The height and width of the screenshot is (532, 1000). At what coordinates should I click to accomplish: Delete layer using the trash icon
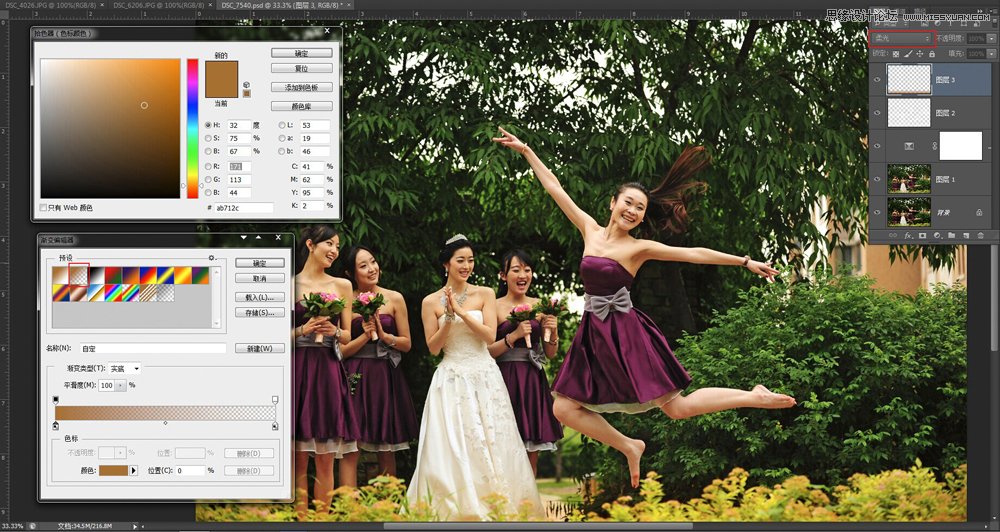click(981, 235)
